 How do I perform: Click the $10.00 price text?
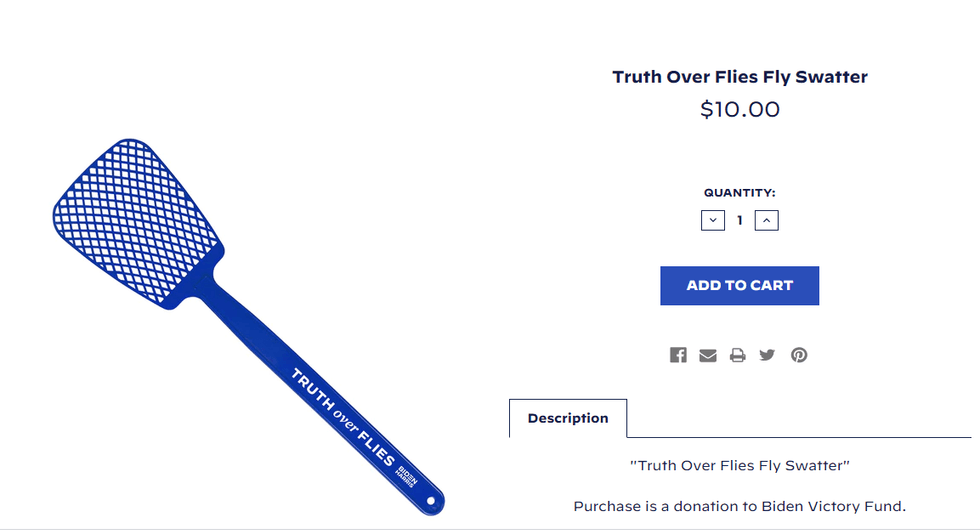pyautogui.click(x=740, y=109)
